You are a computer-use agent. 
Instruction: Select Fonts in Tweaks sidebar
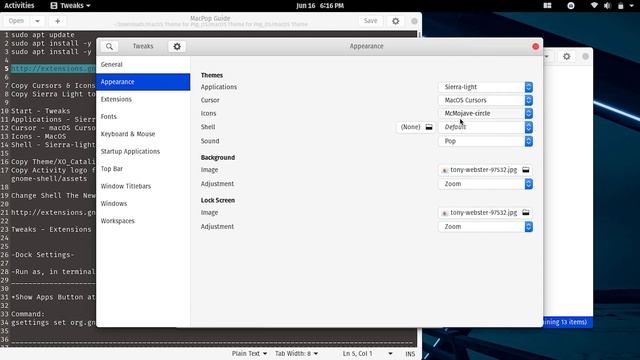(143, 117)
